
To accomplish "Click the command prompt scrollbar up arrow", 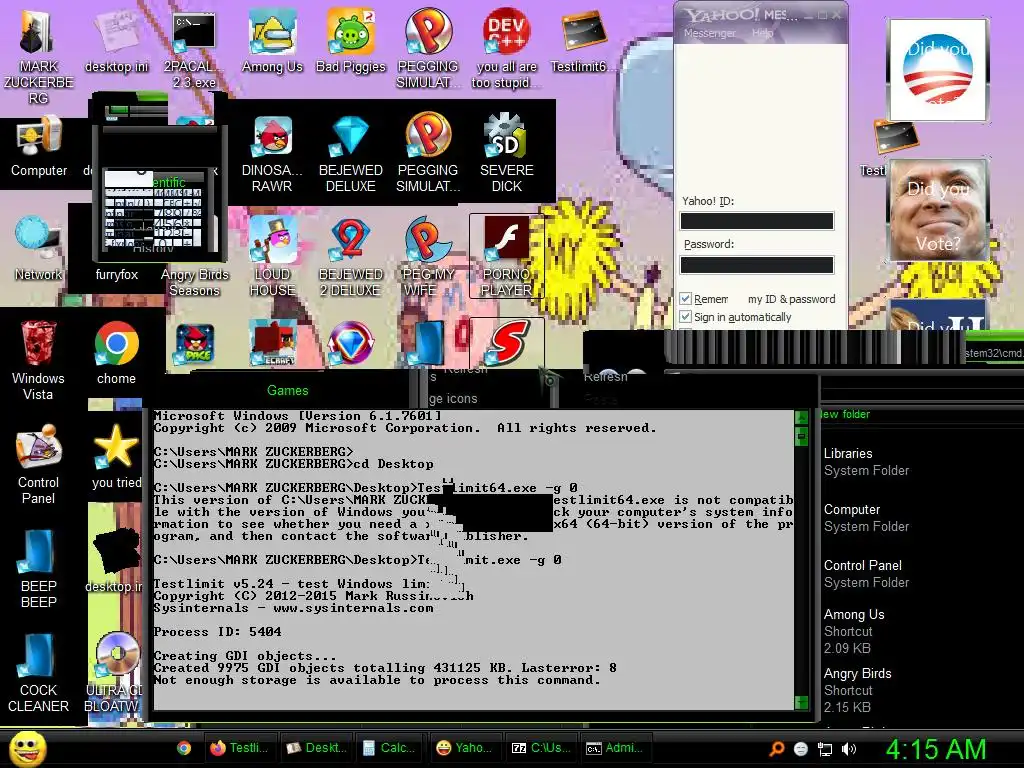I will click(801, 418).
